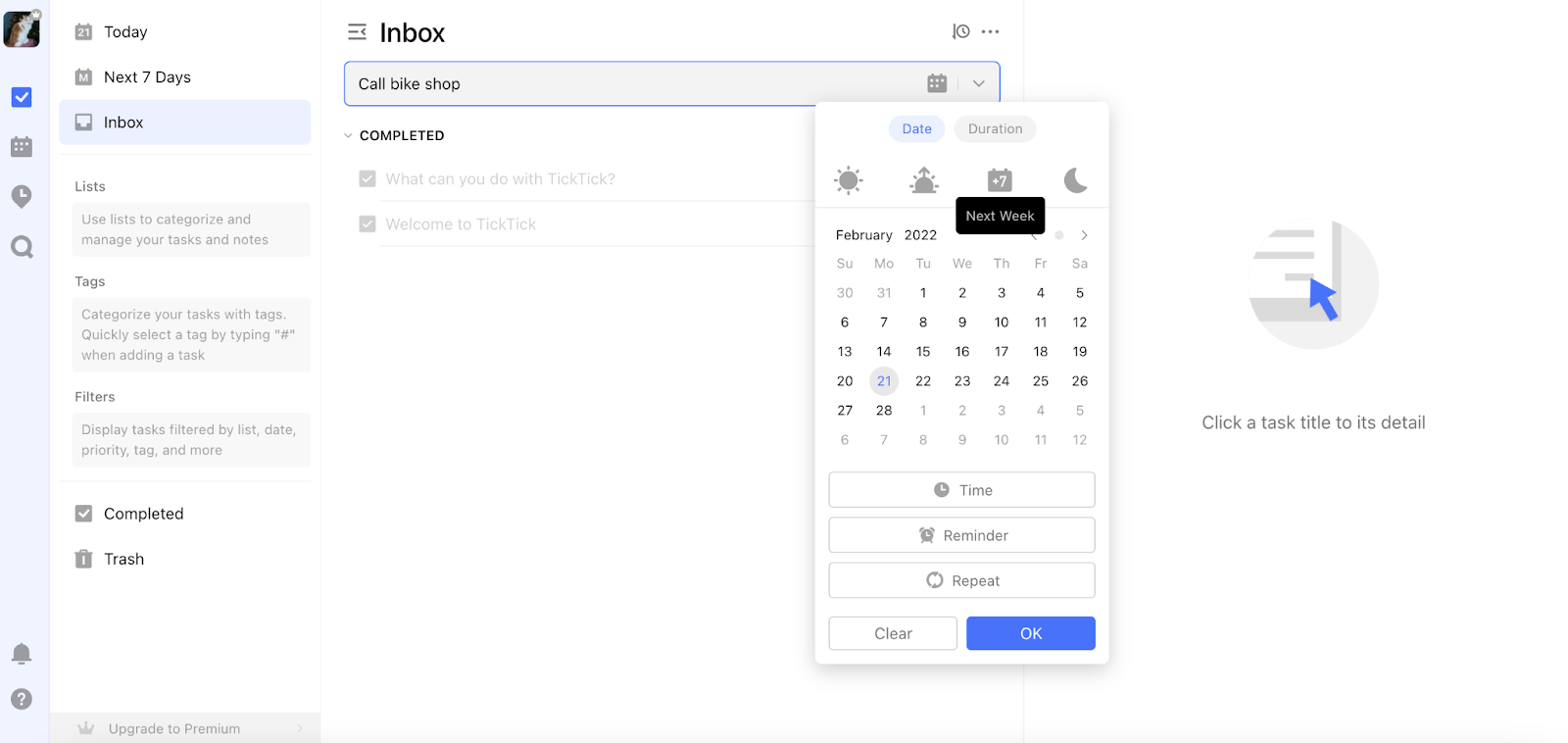Viewport: 1568px width, 743px height.
Task: Expand the Upgrade to Premium chevron
Action: 300,728
